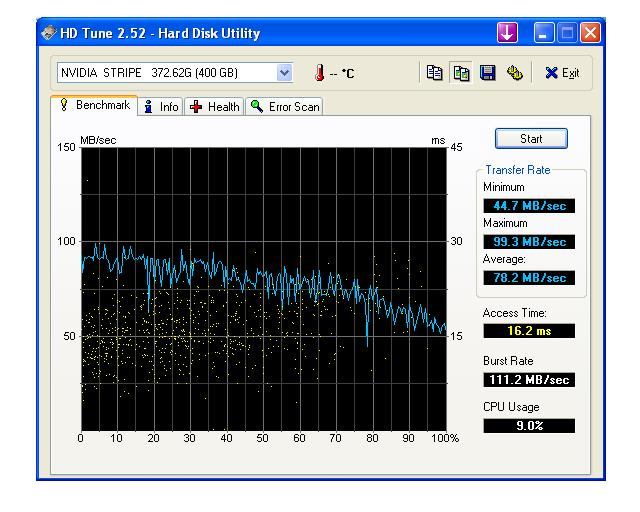Click the Burst Rate value 111.2 MB/sec
The width and height of the screenshot is (640, 512).
pos(529,380)
